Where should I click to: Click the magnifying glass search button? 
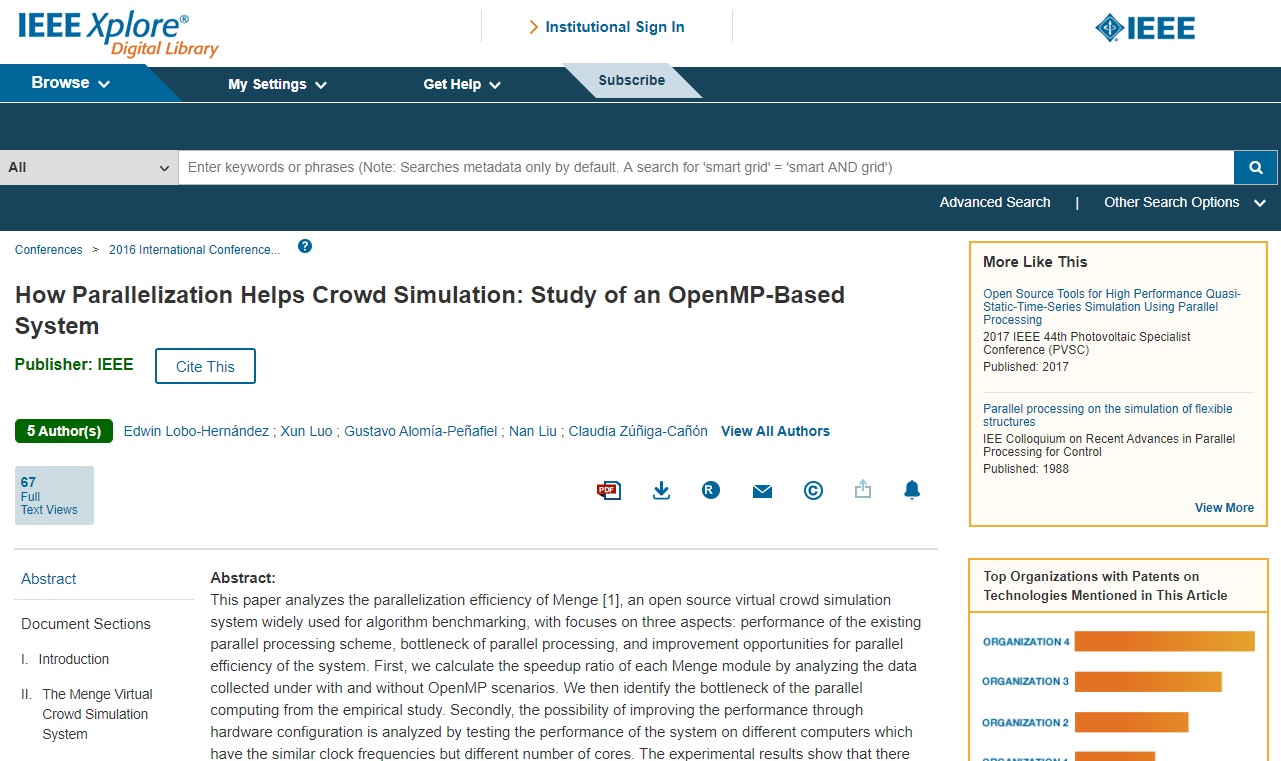[x=1255, y=167]
